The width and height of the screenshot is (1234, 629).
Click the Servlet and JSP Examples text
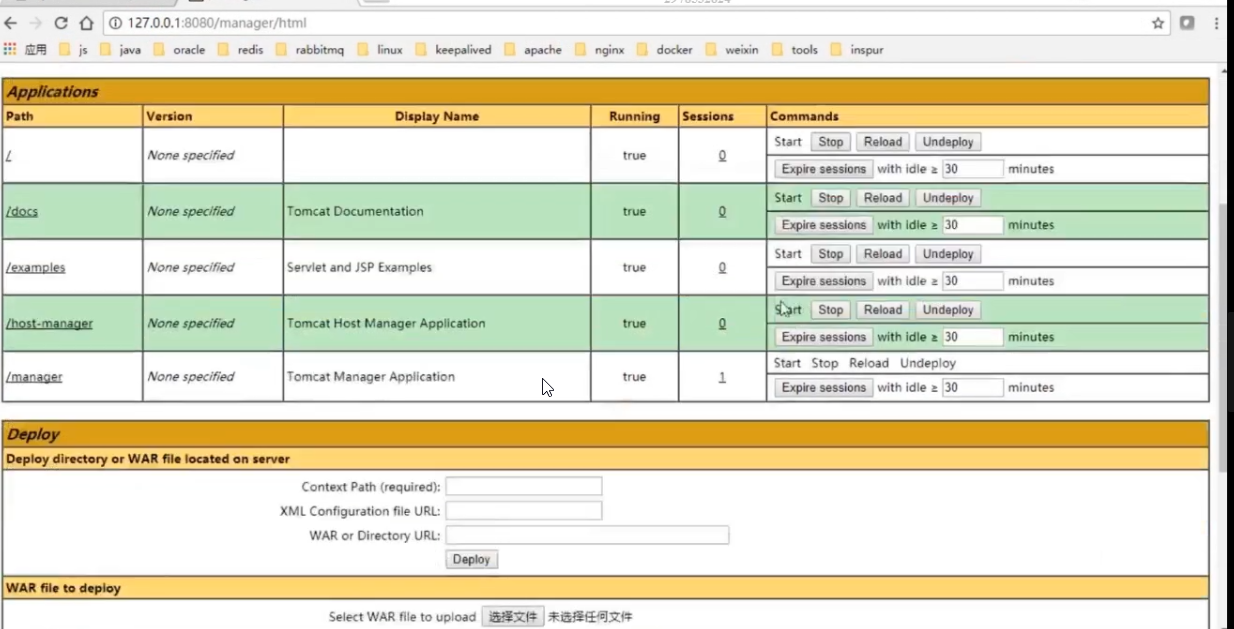coord(359,268)
